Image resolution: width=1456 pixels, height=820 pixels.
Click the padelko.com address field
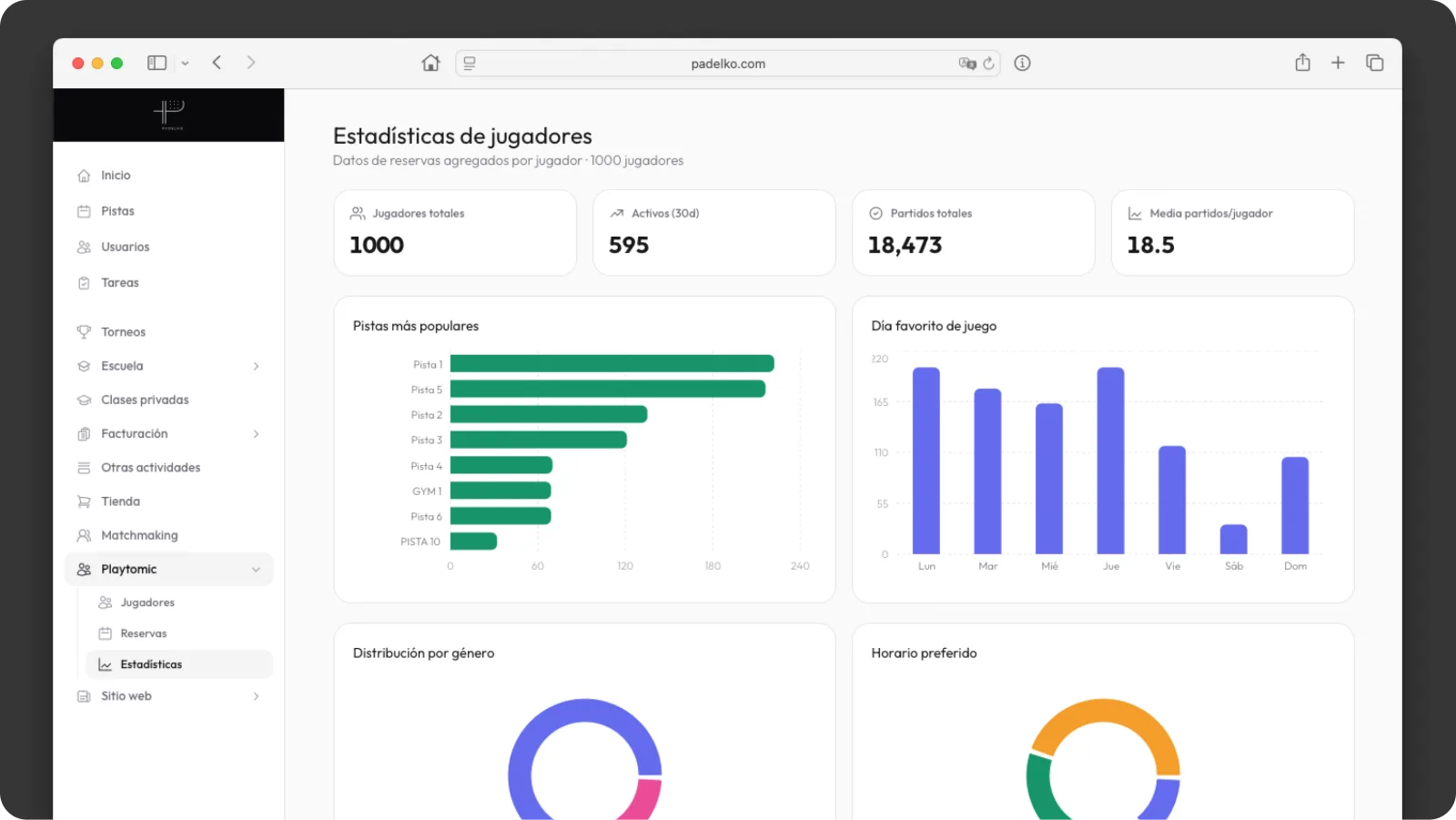[x=728, y=63]
